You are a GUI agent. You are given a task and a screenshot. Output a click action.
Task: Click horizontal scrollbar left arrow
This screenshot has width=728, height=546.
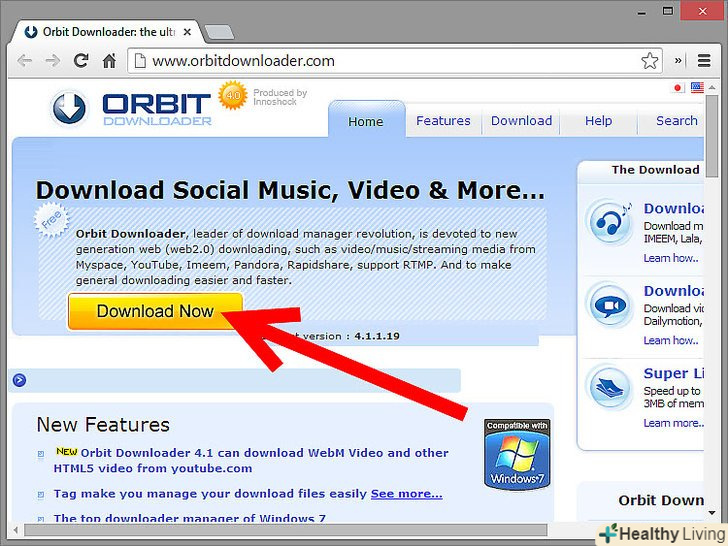tap(16, 530)
